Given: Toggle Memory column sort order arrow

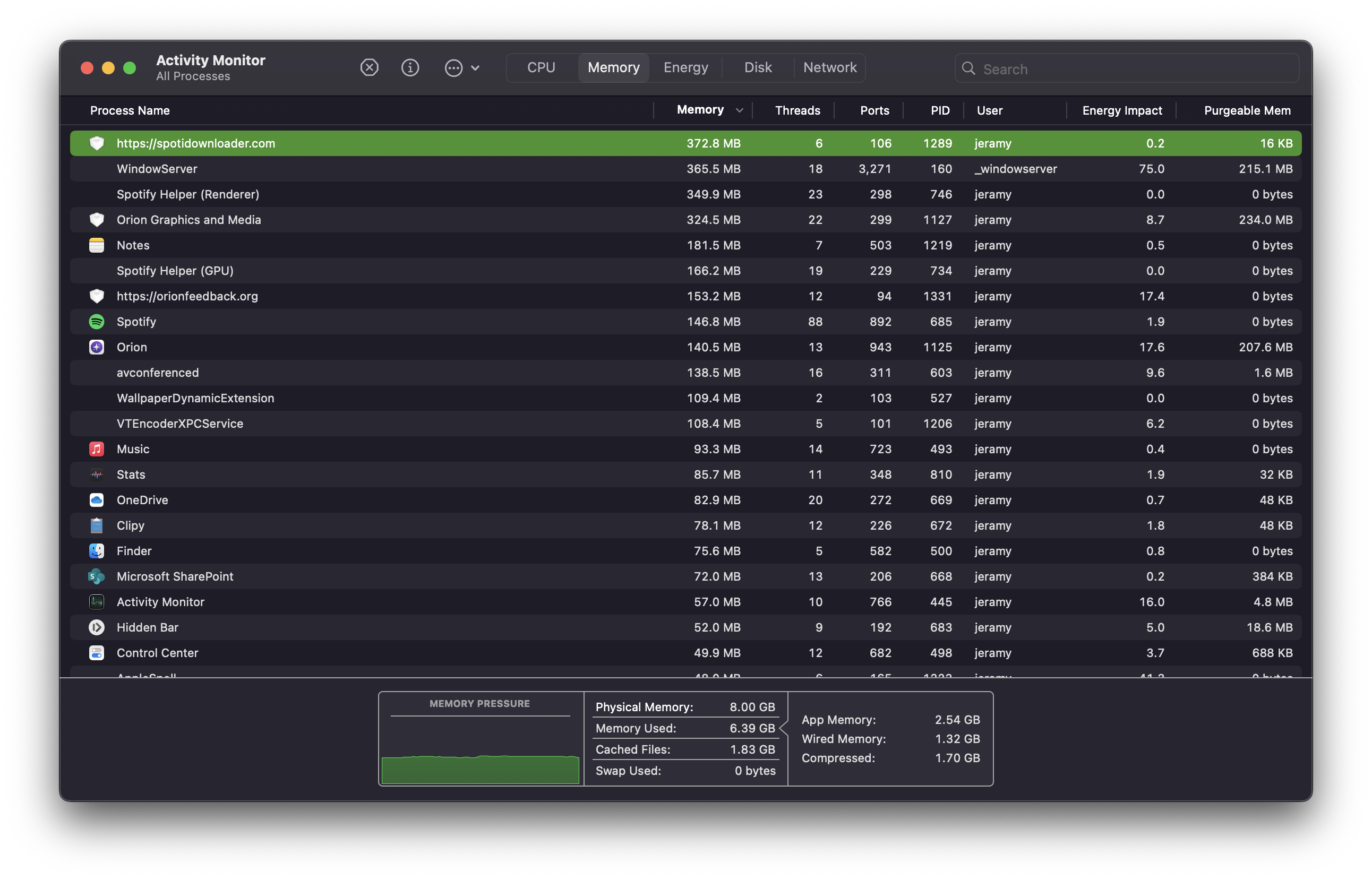Looking at the screenshot, I should point(739,111).
